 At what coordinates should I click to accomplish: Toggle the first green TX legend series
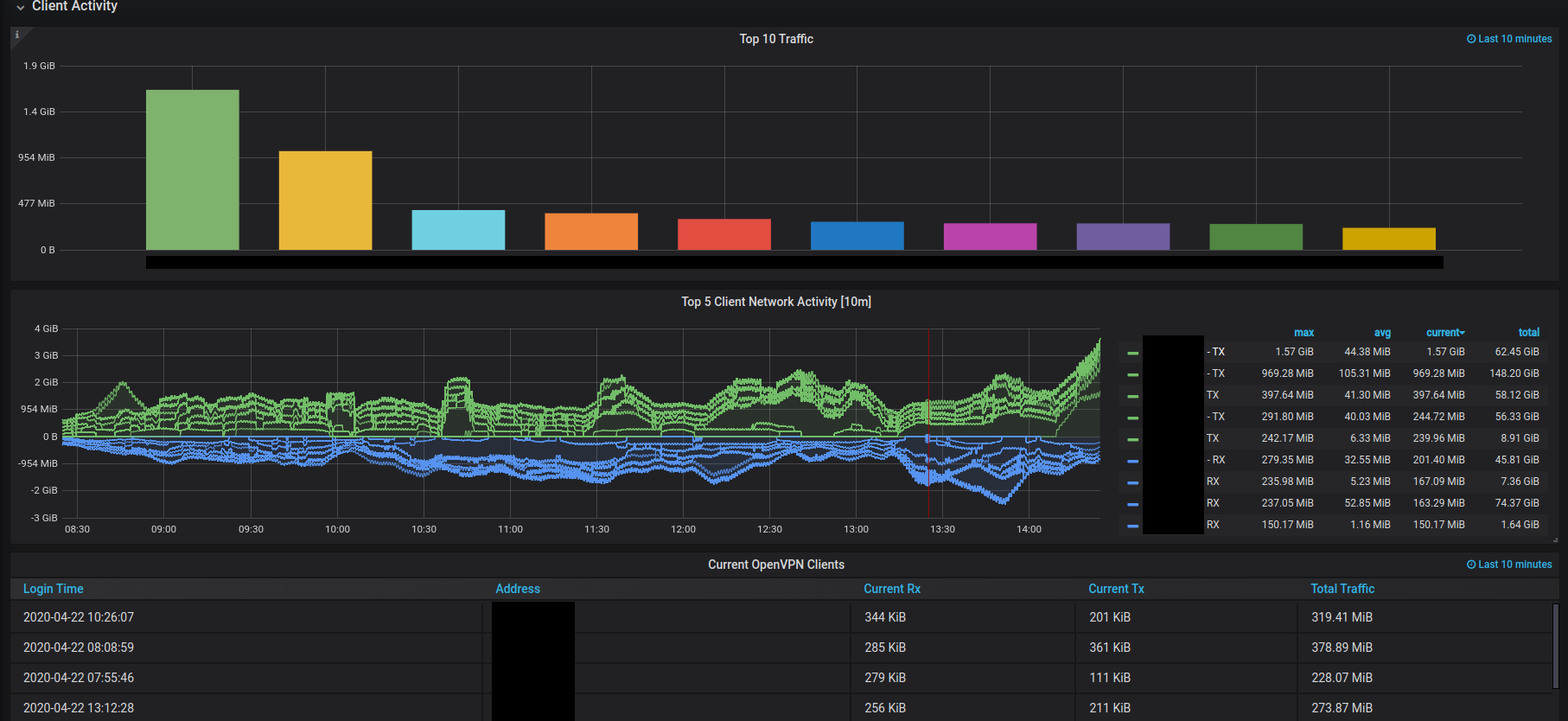pos(1216,352)
